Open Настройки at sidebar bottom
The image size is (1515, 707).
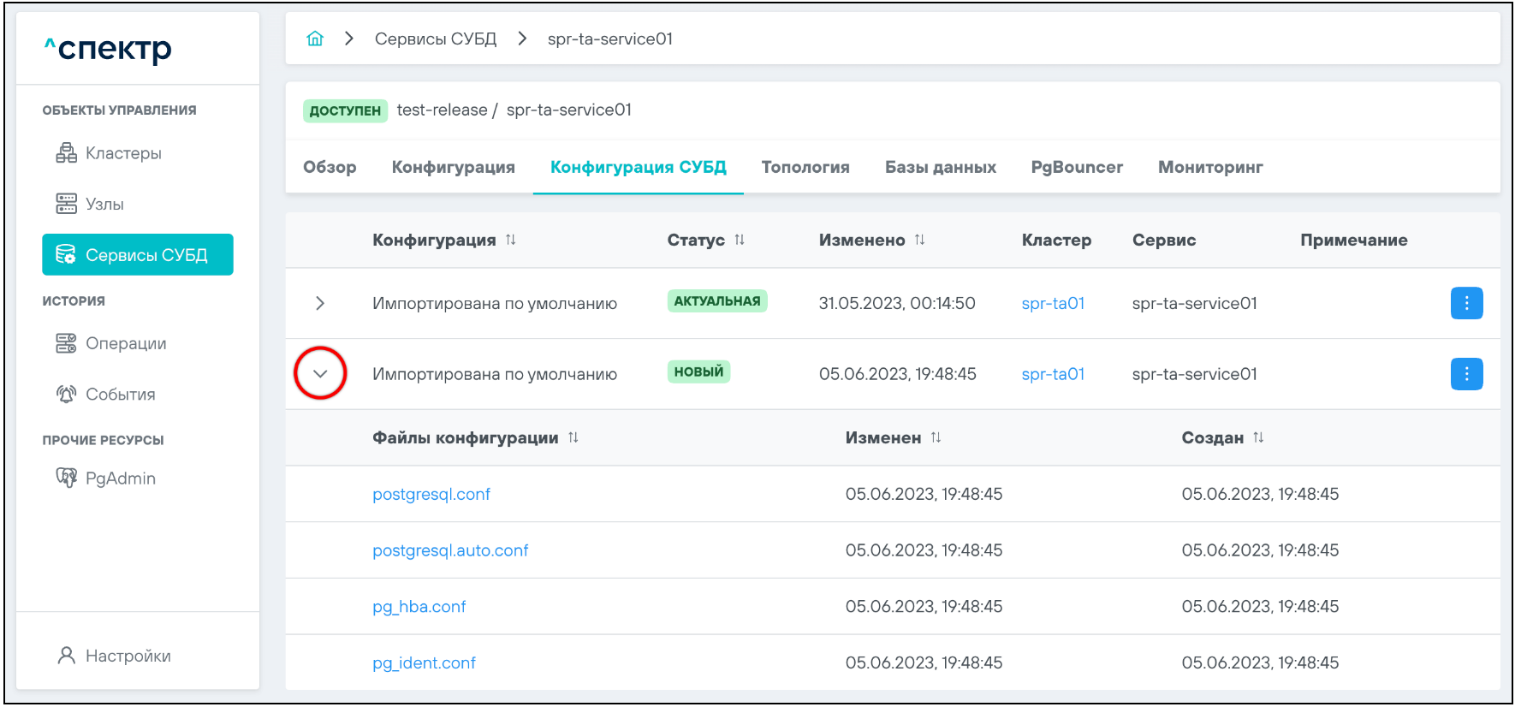[x=127, y=656]
